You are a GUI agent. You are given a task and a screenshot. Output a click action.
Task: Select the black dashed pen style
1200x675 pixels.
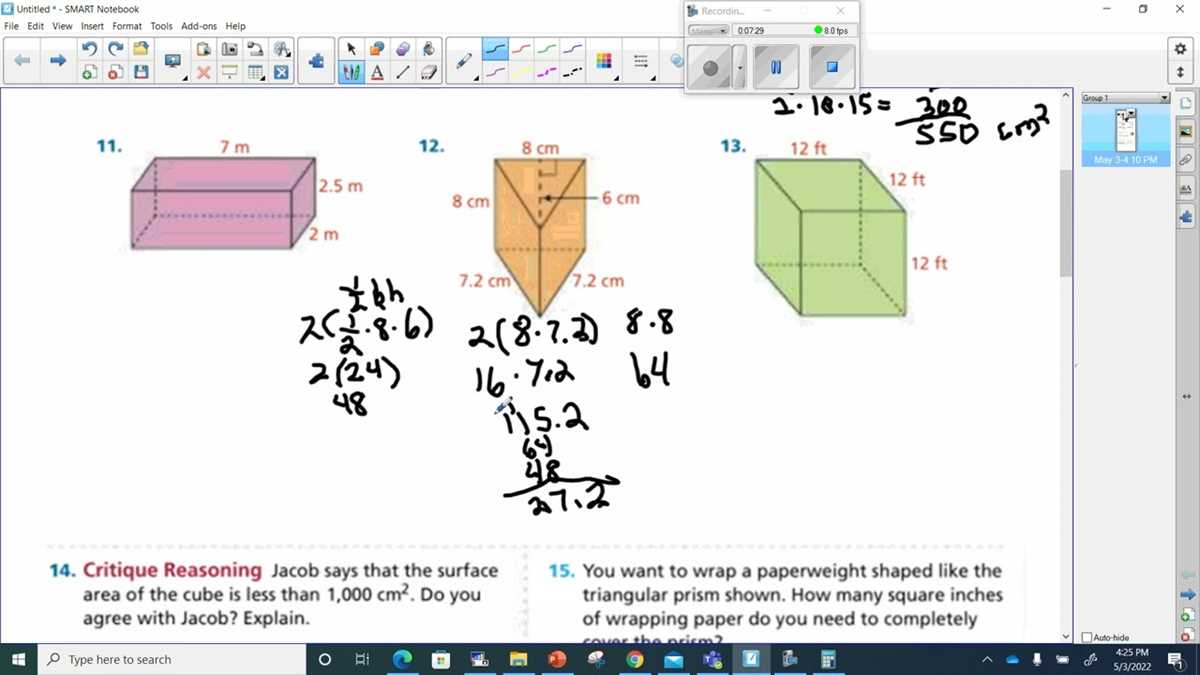click(572, 72)
